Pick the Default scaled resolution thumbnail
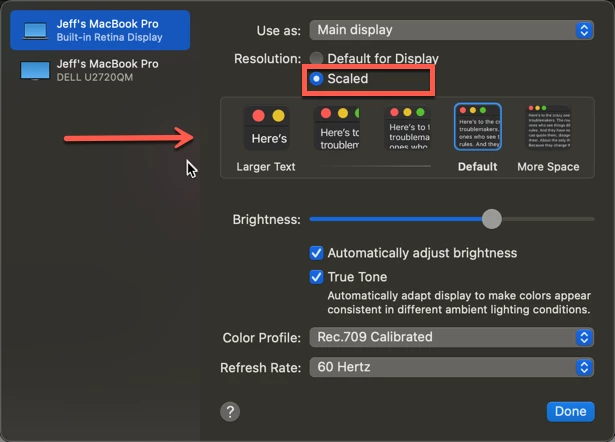 (x=478, y=127)
